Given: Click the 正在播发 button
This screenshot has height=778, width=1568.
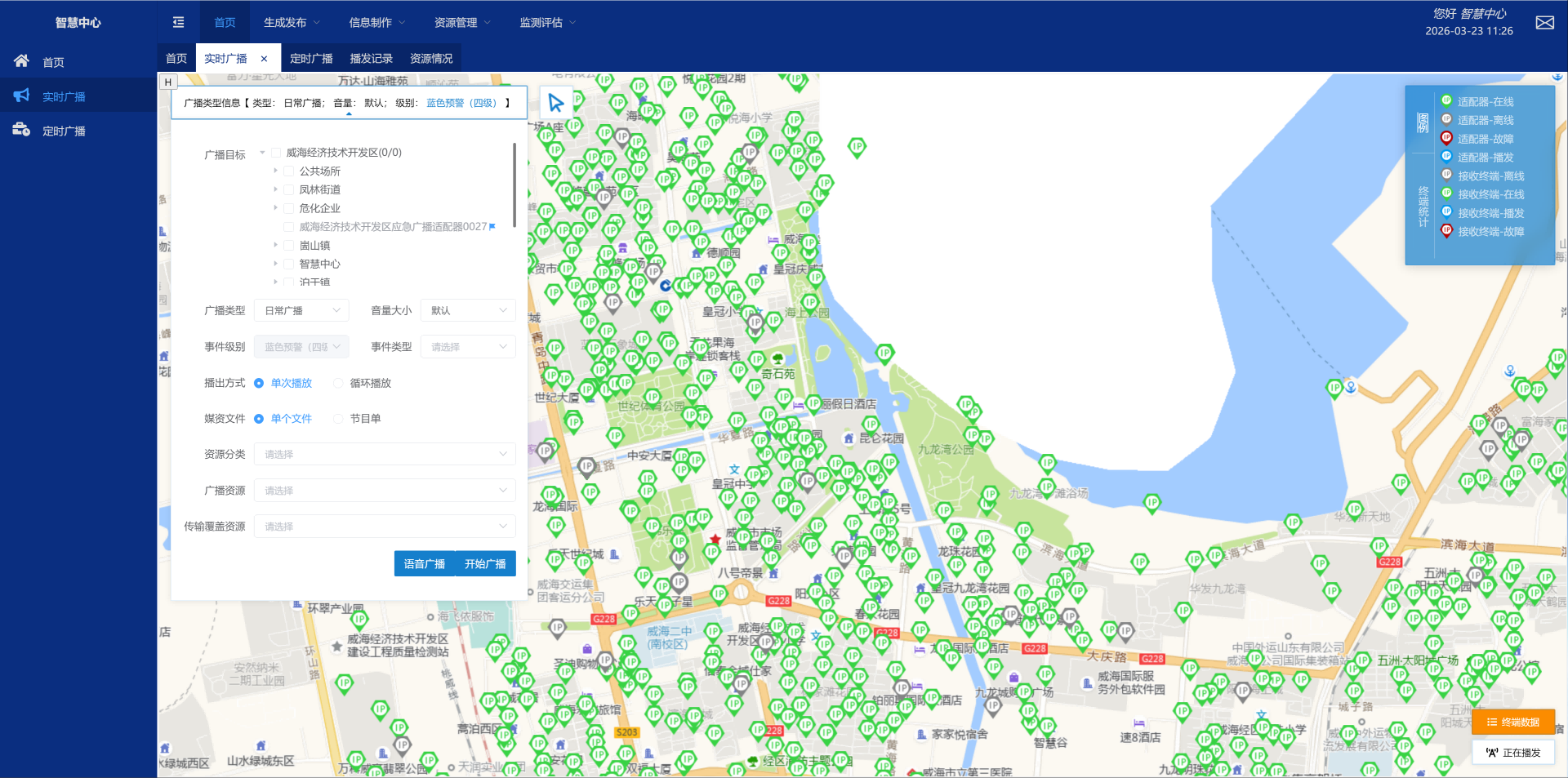Looking at the screenshot, I should point(1513,753).
